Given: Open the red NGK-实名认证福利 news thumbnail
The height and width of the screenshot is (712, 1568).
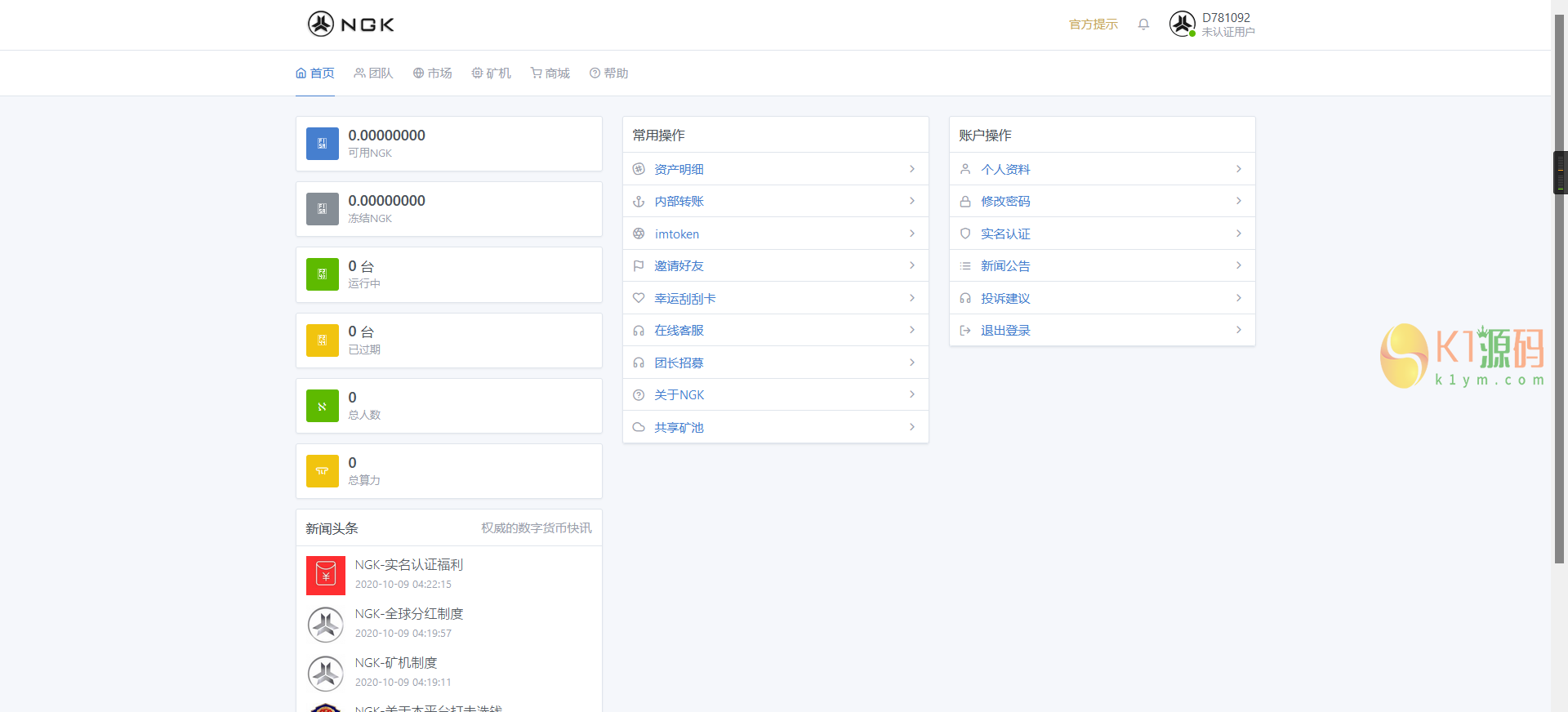Looking at the screenshot, I should tap(326, 576).
